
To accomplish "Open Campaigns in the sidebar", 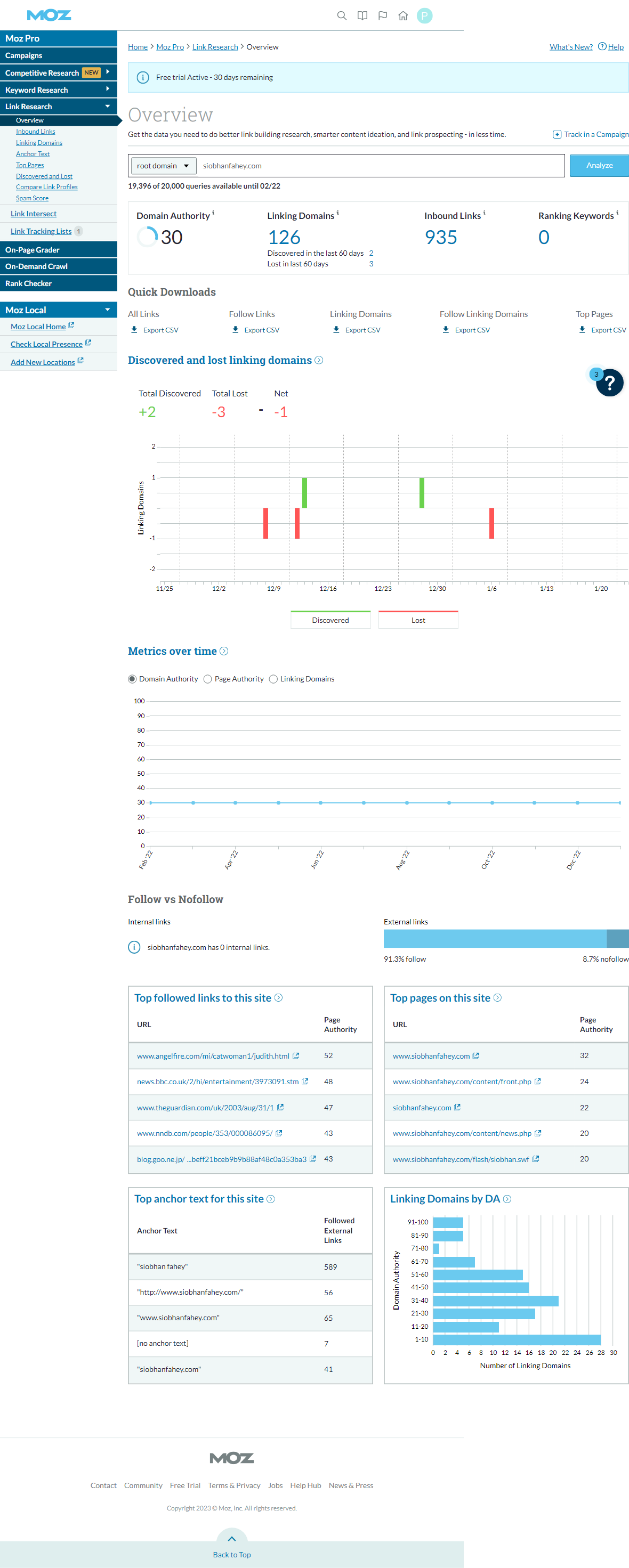I will (x=59, y=55).
